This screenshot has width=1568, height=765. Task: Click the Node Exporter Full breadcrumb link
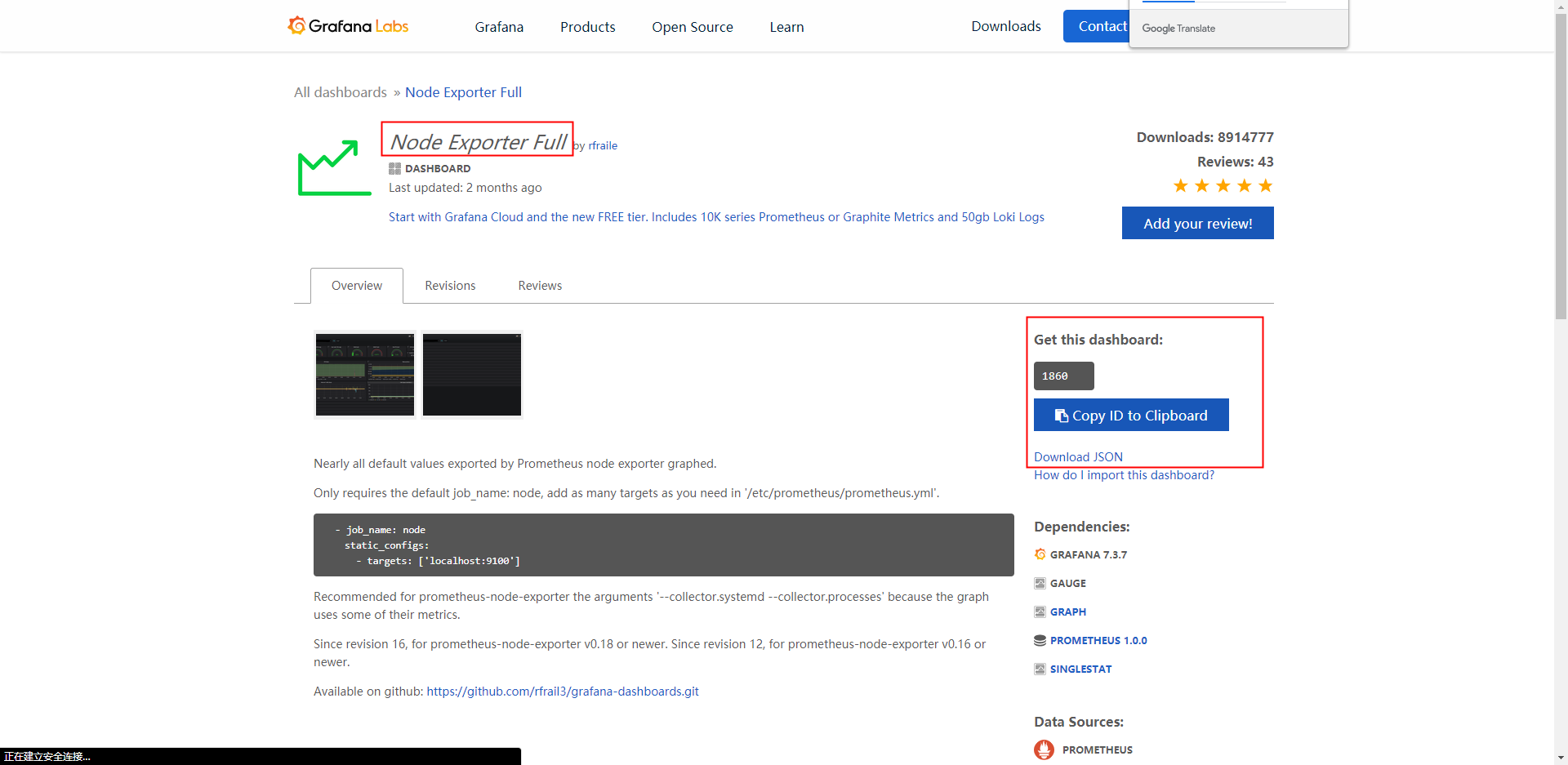pos(463,92)
